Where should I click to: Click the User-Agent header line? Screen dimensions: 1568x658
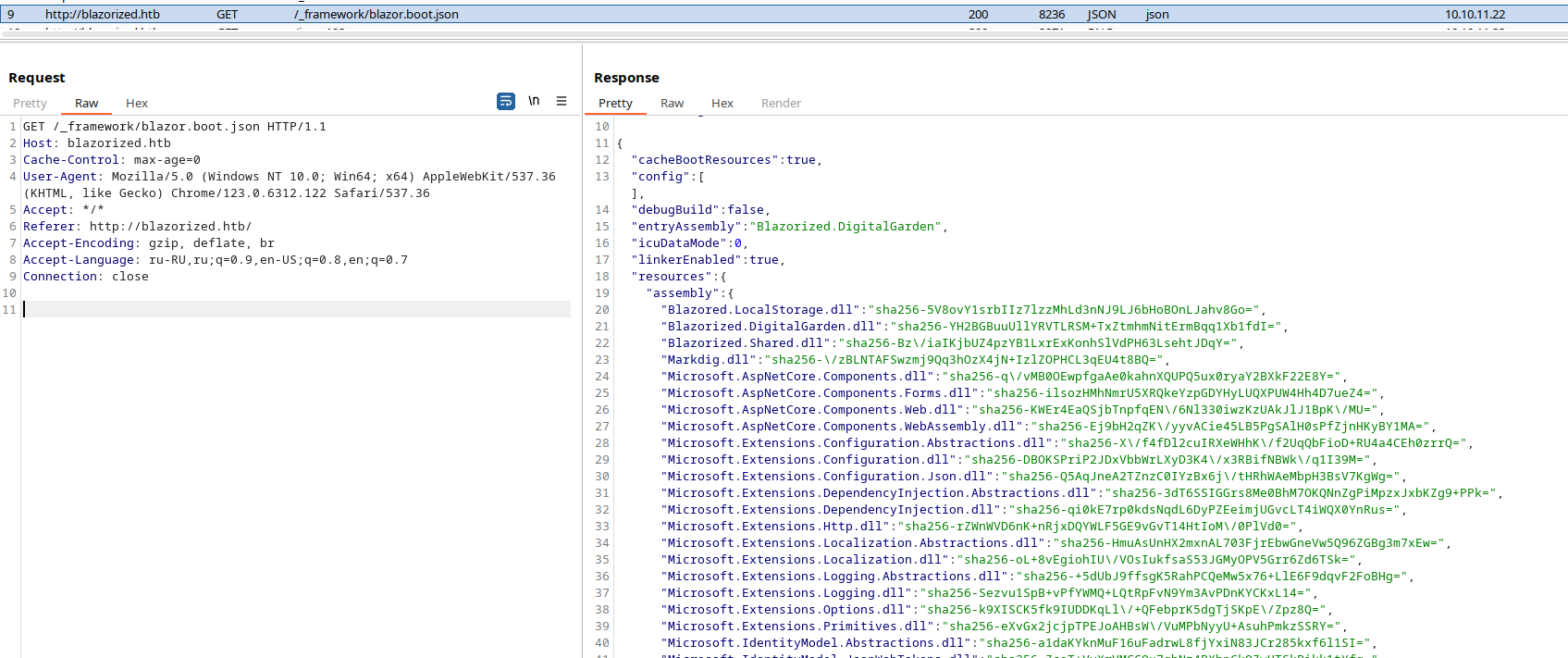click(290, 185)
